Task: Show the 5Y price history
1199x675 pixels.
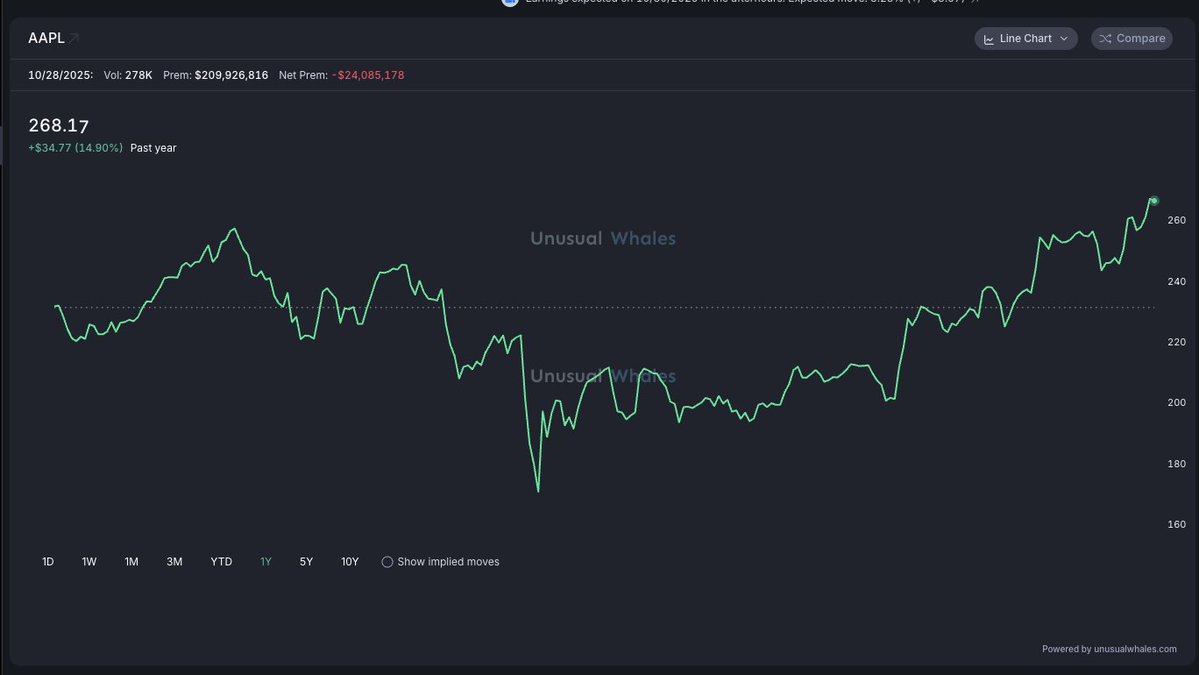Action: coord(306,562)
